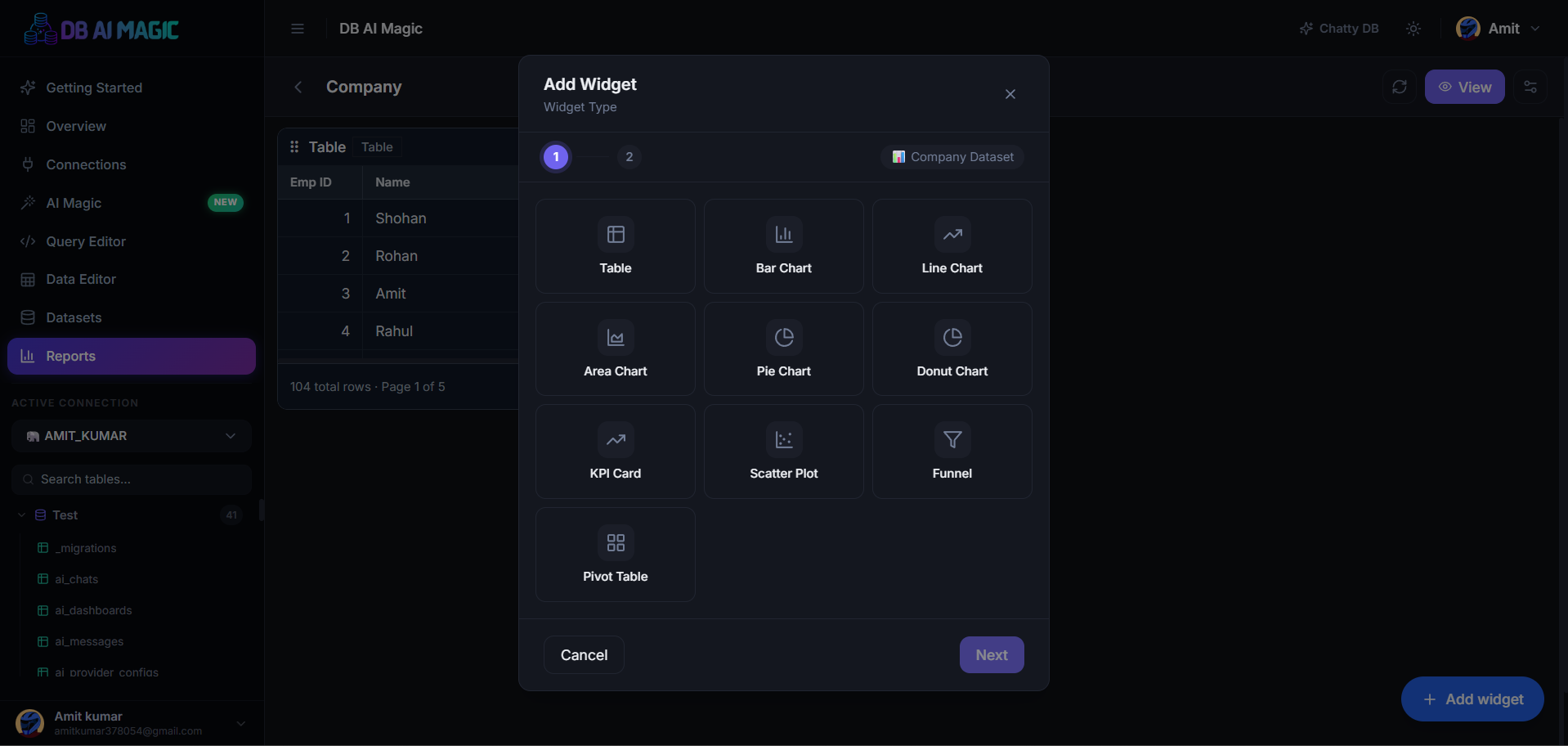The image size is (1568, 746).
Task: Open the Amit user dropdown
Action: 1499,29
